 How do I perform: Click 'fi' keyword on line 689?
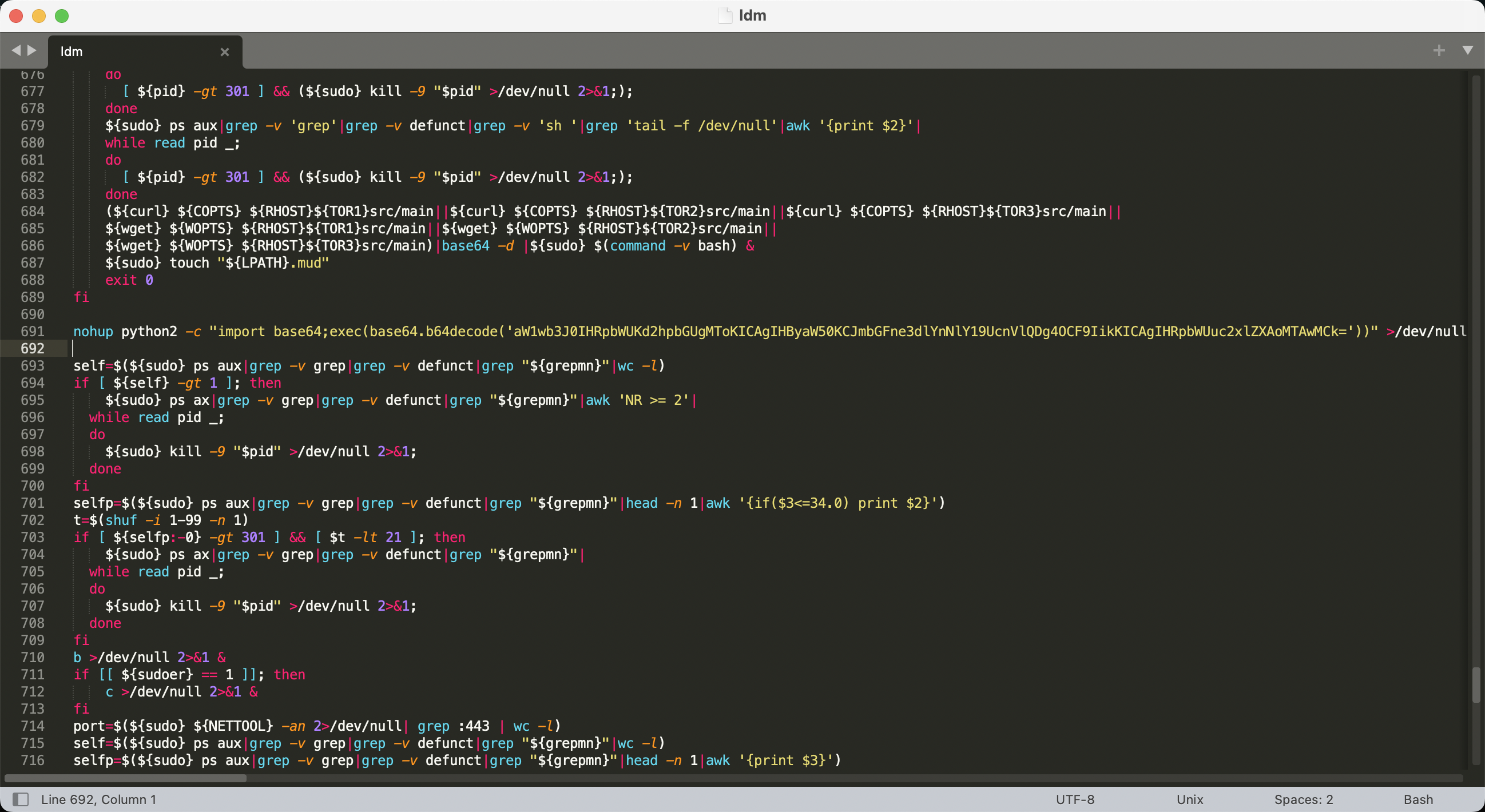point(81,297)
